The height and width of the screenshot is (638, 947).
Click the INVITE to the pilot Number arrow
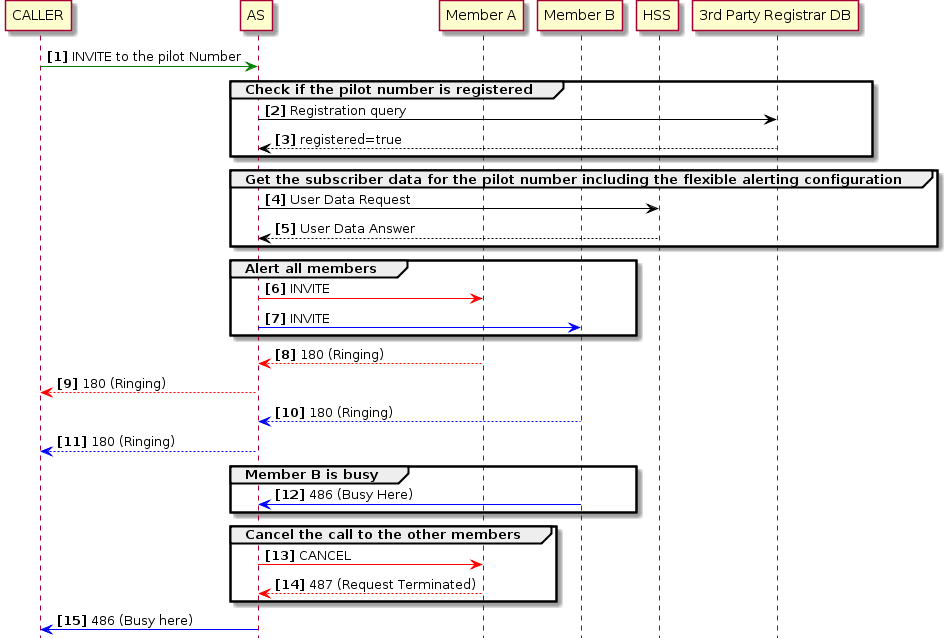[x=150, y=68]
